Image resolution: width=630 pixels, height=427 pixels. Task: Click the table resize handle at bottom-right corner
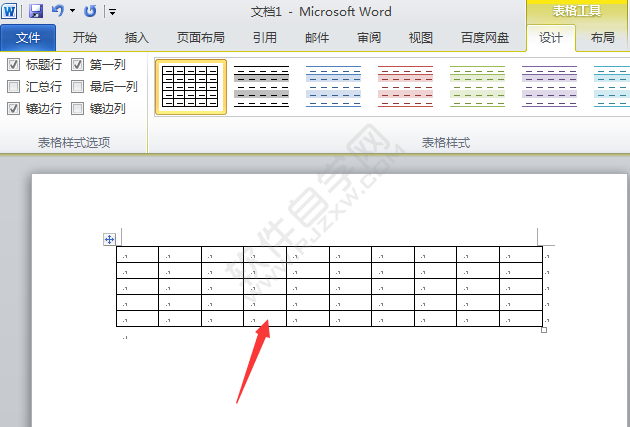(544, 330)
